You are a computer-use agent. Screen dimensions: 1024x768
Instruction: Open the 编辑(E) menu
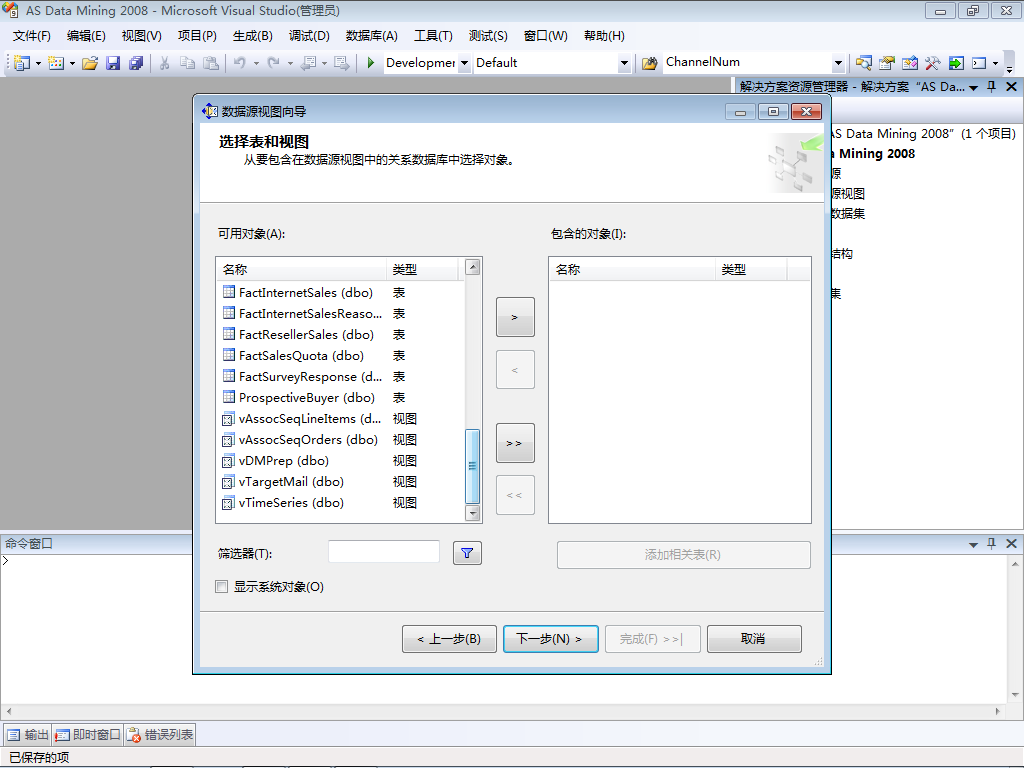coord(86,36)
